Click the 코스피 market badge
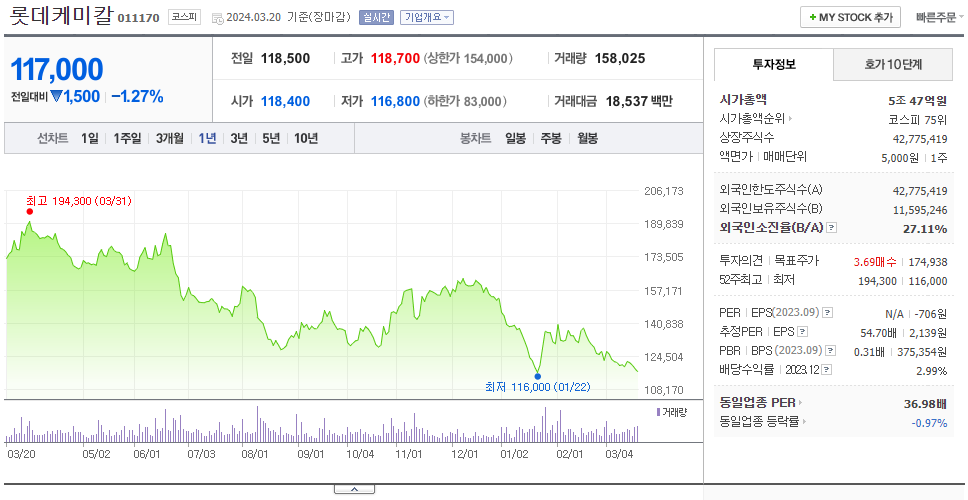The image size is (968, 500). (185, 17)
